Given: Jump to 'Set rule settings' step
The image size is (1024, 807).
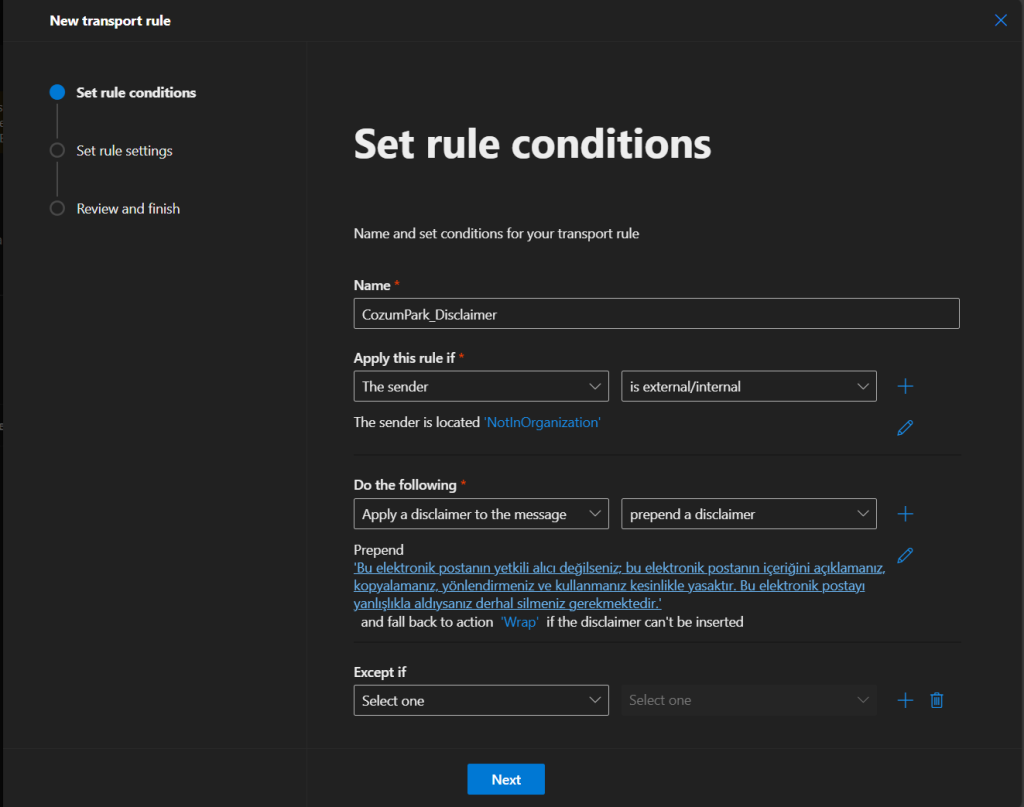Looking at the screenshot, I should (124, 150).
